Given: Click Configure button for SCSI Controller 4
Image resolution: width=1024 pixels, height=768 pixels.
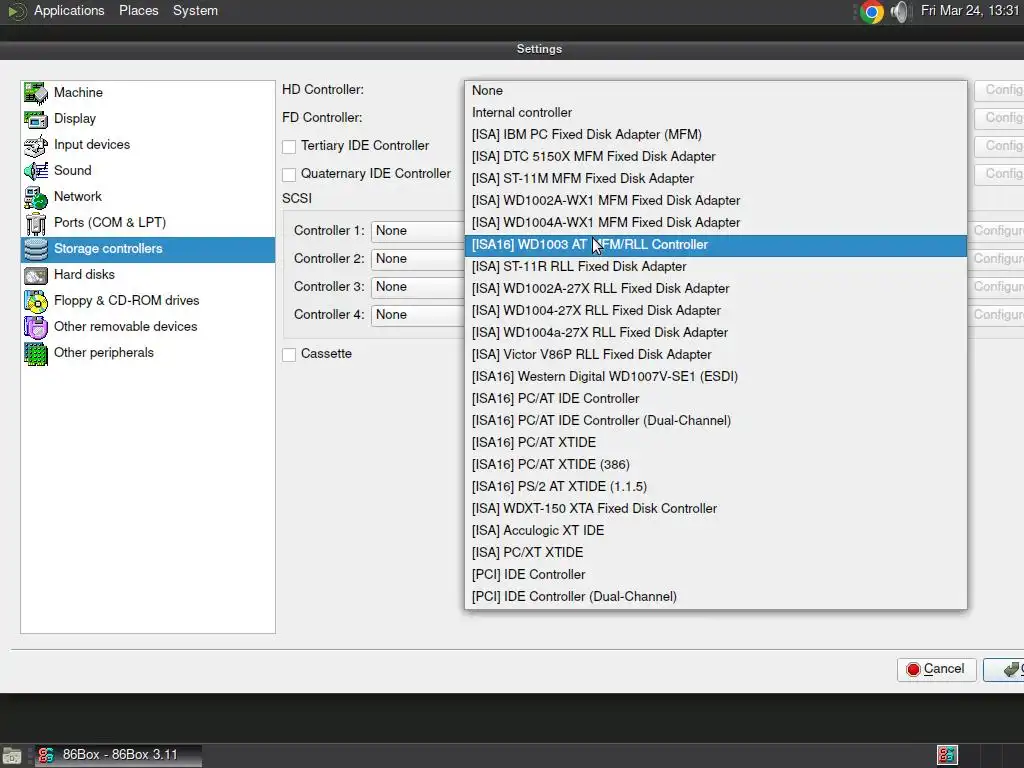Looking at the screenshot, I should [x=998, y=315].
